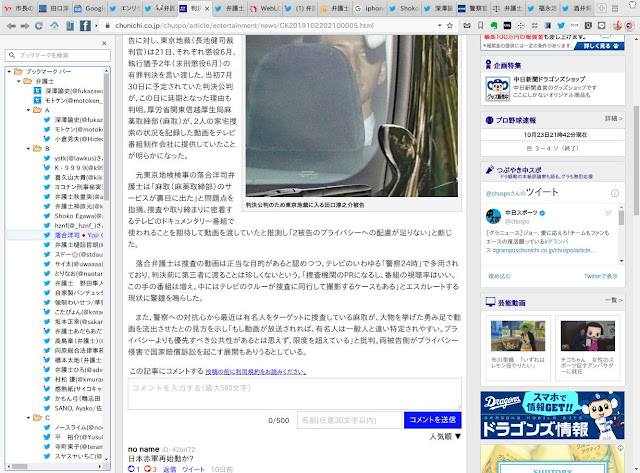Reload the page with the refresh icon
The image size is (640, 473).
pos(39,26)
